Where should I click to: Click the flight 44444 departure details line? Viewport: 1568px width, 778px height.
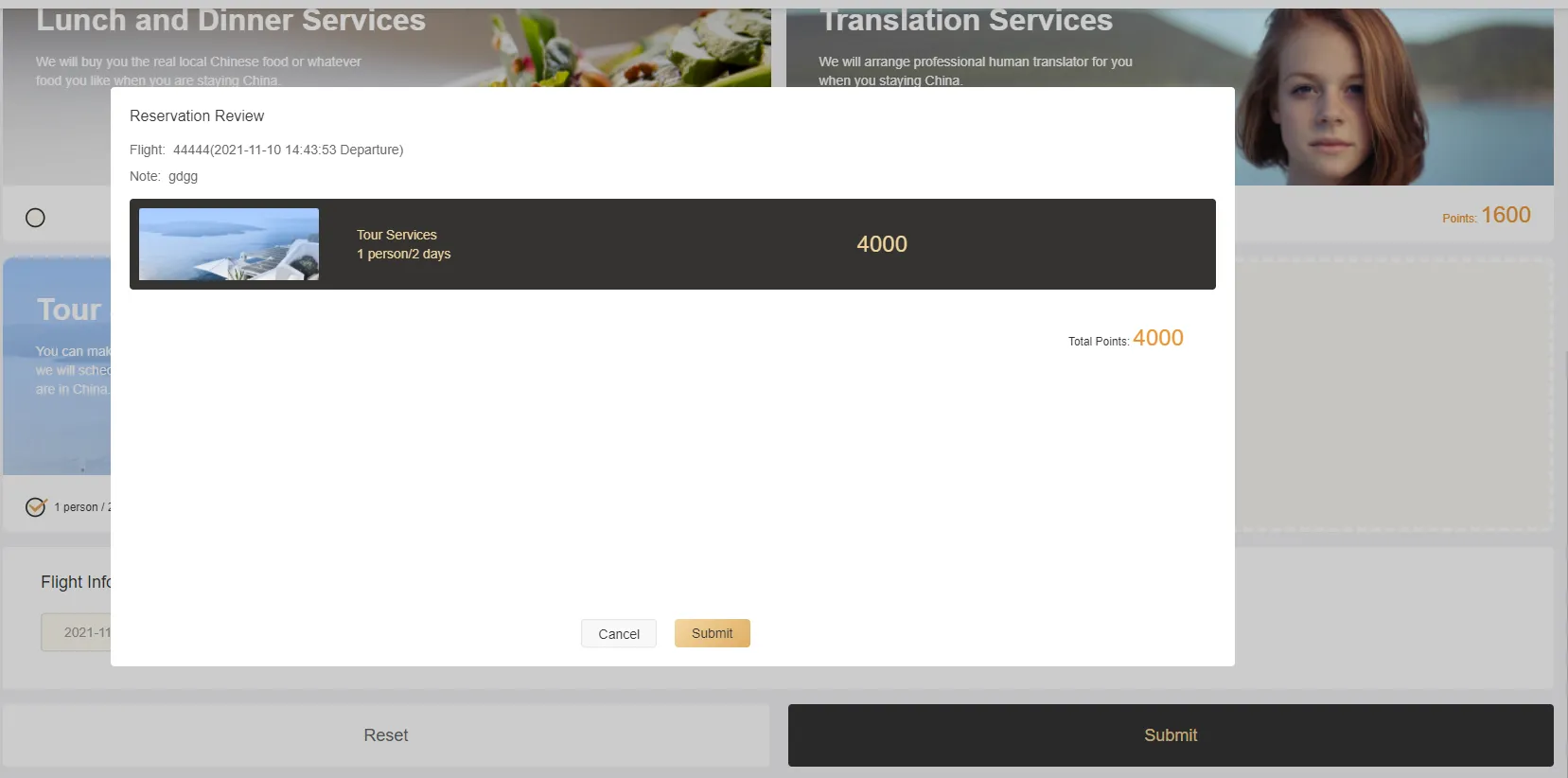click(x=288, y=150)
